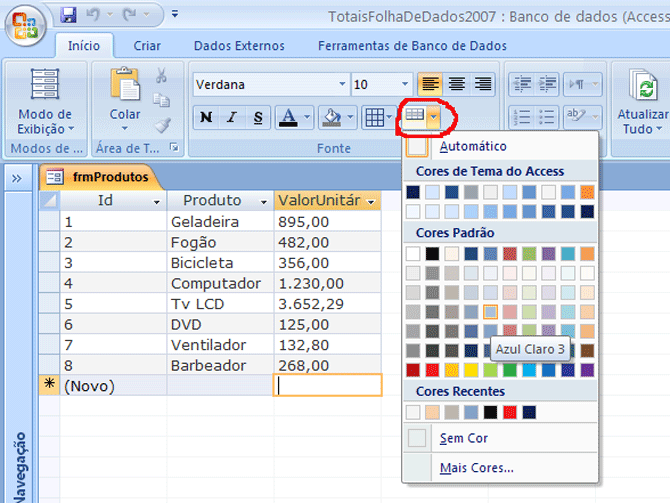This screenshot has width=670, height=503.
Task: Select row 5 using its row selector
Action: tap(49, 304)
